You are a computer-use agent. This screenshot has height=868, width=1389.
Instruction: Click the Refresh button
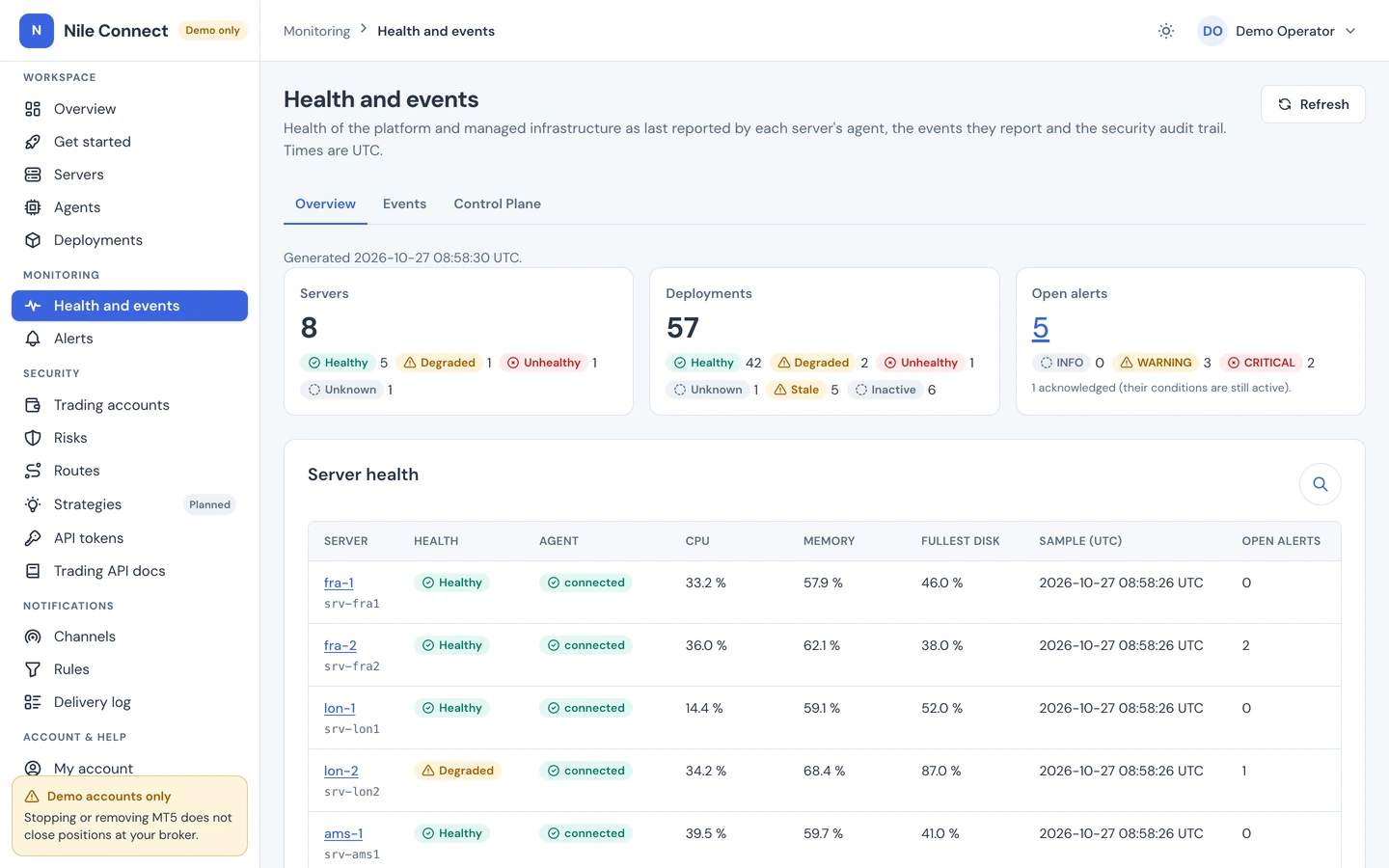[x=1313, y=104]
